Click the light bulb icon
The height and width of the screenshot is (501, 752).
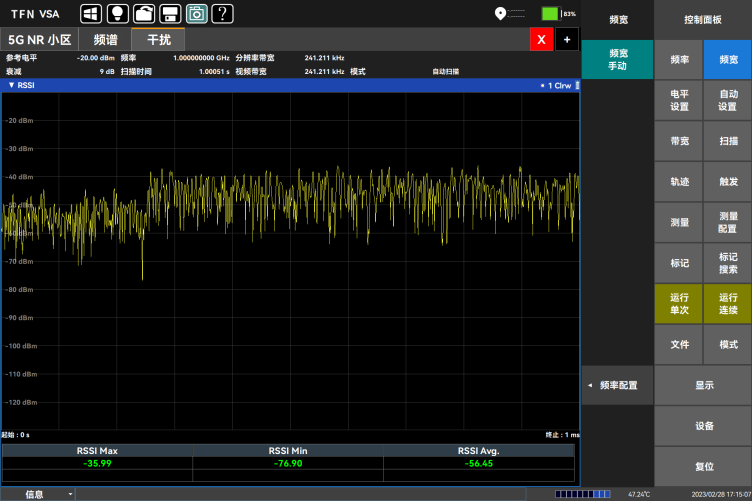(x=117, y=13)
